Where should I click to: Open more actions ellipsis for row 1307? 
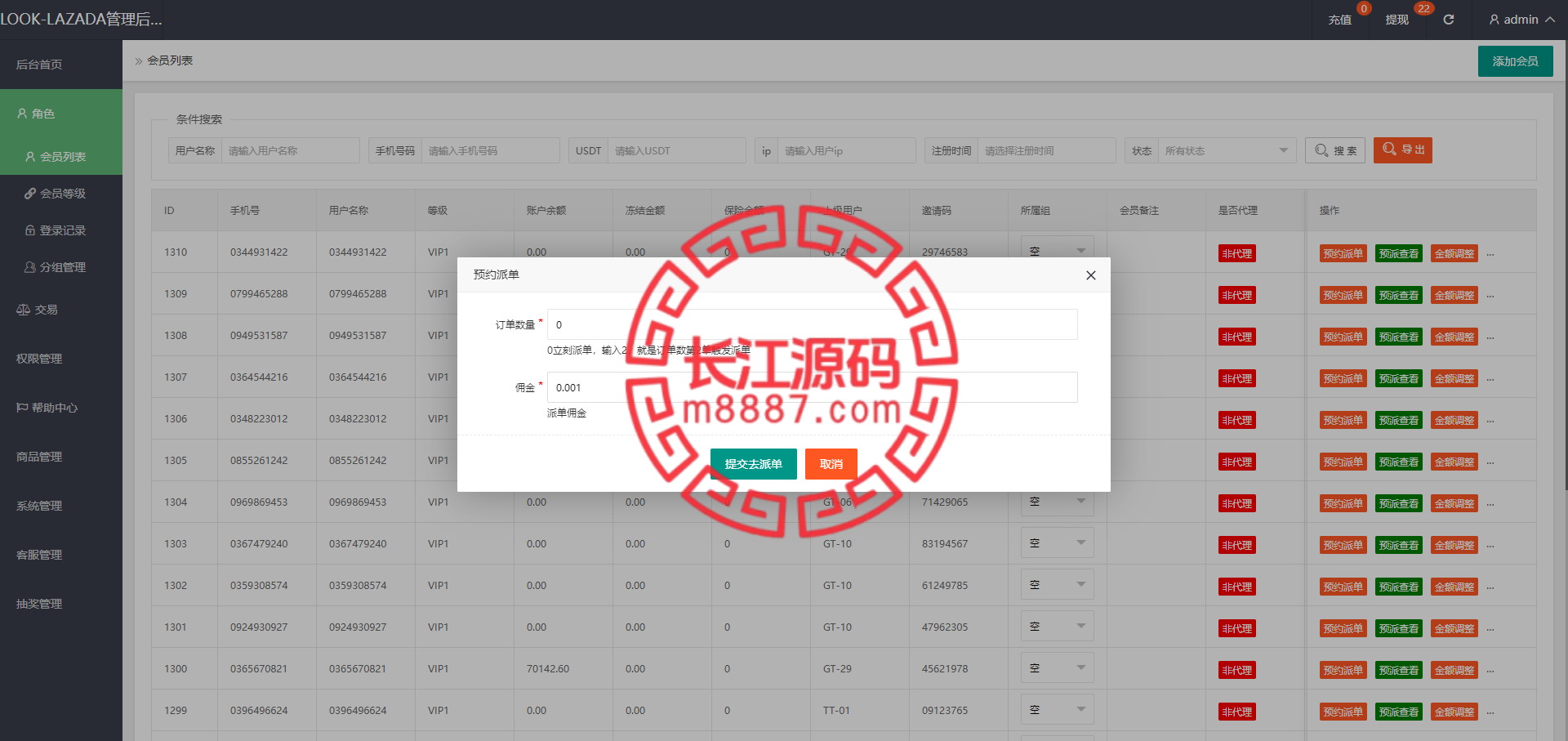click(x=1490, y=380)
